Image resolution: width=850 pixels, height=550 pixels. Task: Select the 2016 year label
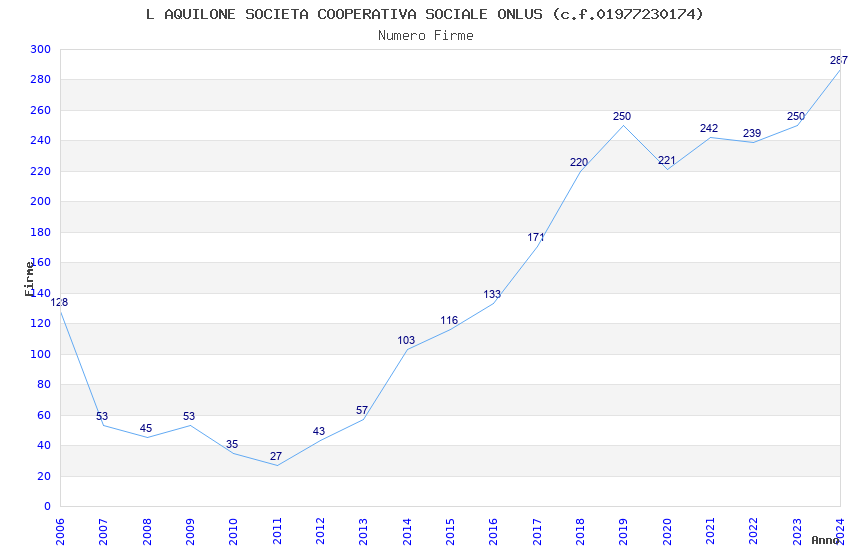[493, 531]
